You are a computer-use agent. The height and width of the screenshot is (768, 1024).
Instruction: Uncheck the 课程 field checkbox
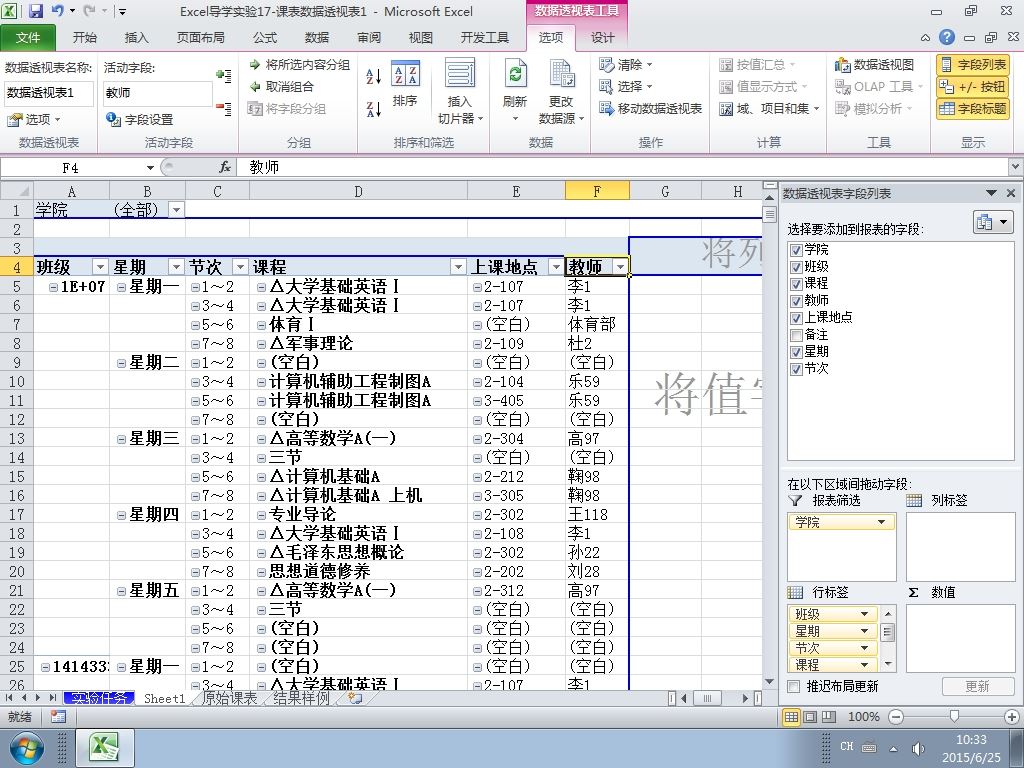(x=795, y=283)
